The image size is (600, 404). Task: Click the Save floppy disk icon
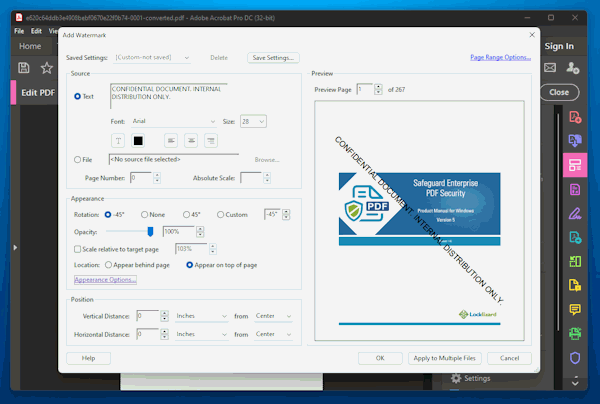[24, 68]
